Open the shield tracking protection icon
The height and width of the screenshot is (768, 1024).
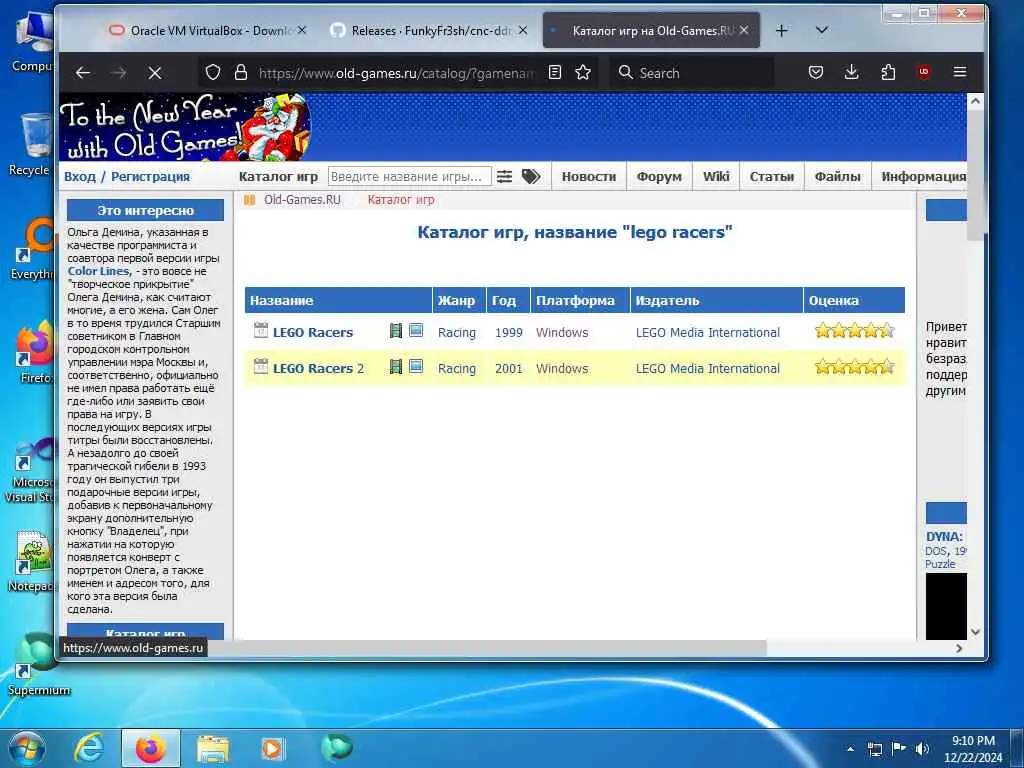pos(213,72)
